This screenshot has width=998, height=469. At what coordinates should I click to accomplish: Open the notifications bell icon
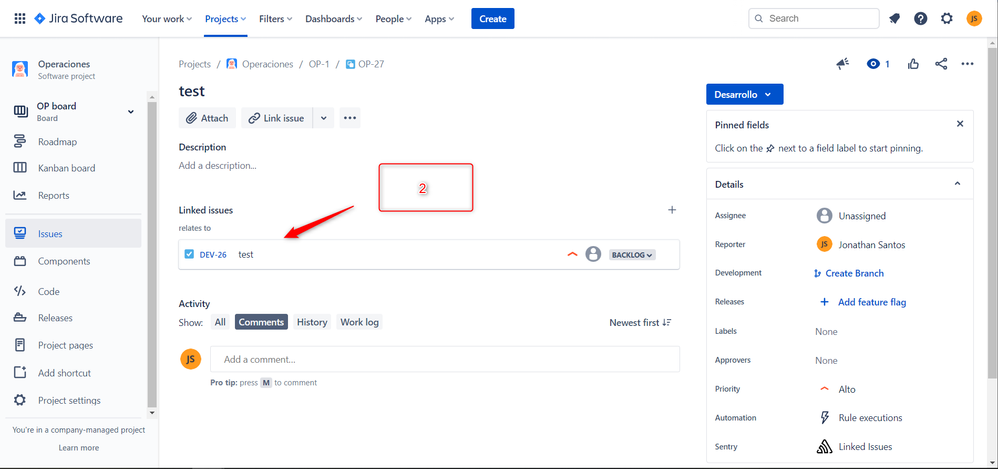coord(894,18)
